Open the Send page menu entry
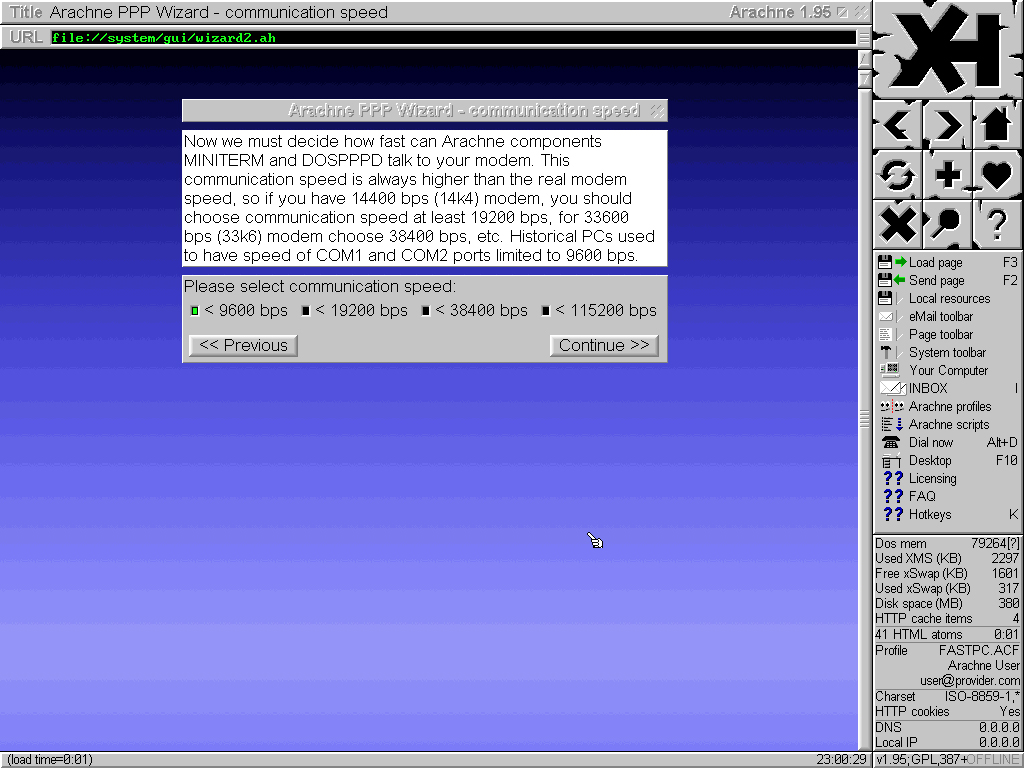This screenshot has height=768, width=1024. tap(948, 280)
